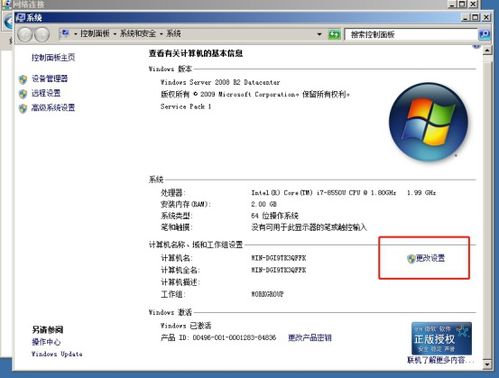The width and height of the screenshot is (499, 378).
Task: Open 远程设置 link
Action: tap(46, 93)
